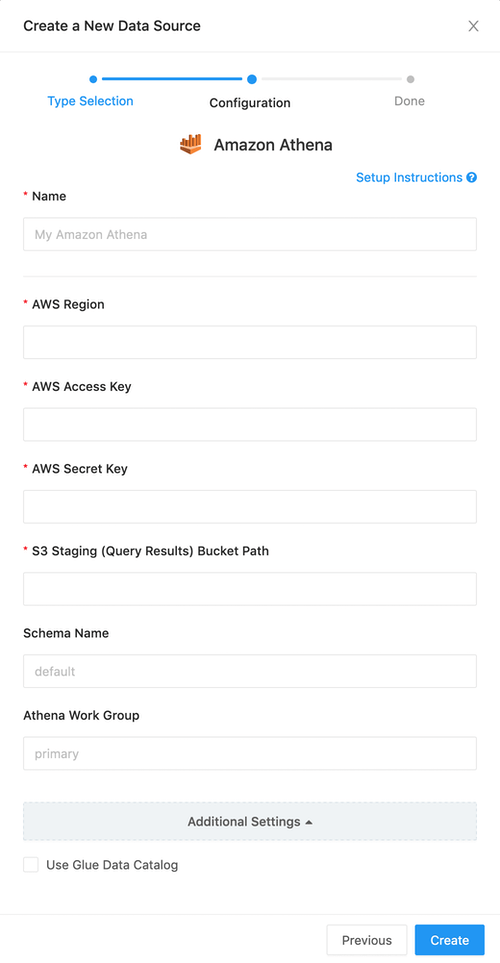Click the Type Selection step dot

[93, 79]
